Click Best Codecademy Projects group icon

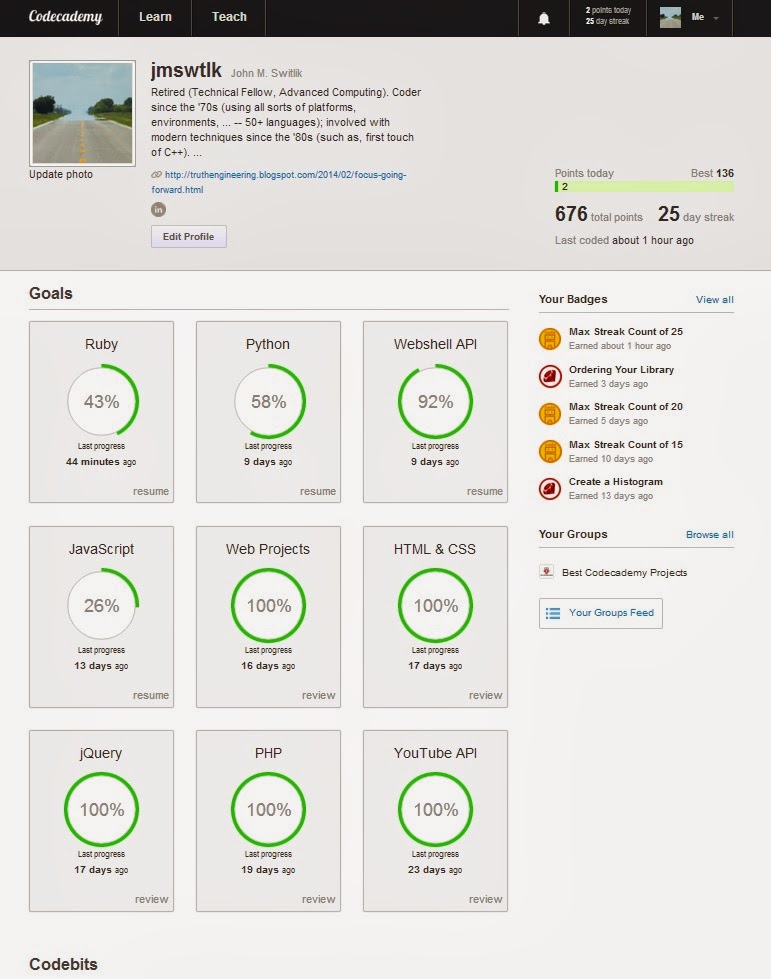546,572
